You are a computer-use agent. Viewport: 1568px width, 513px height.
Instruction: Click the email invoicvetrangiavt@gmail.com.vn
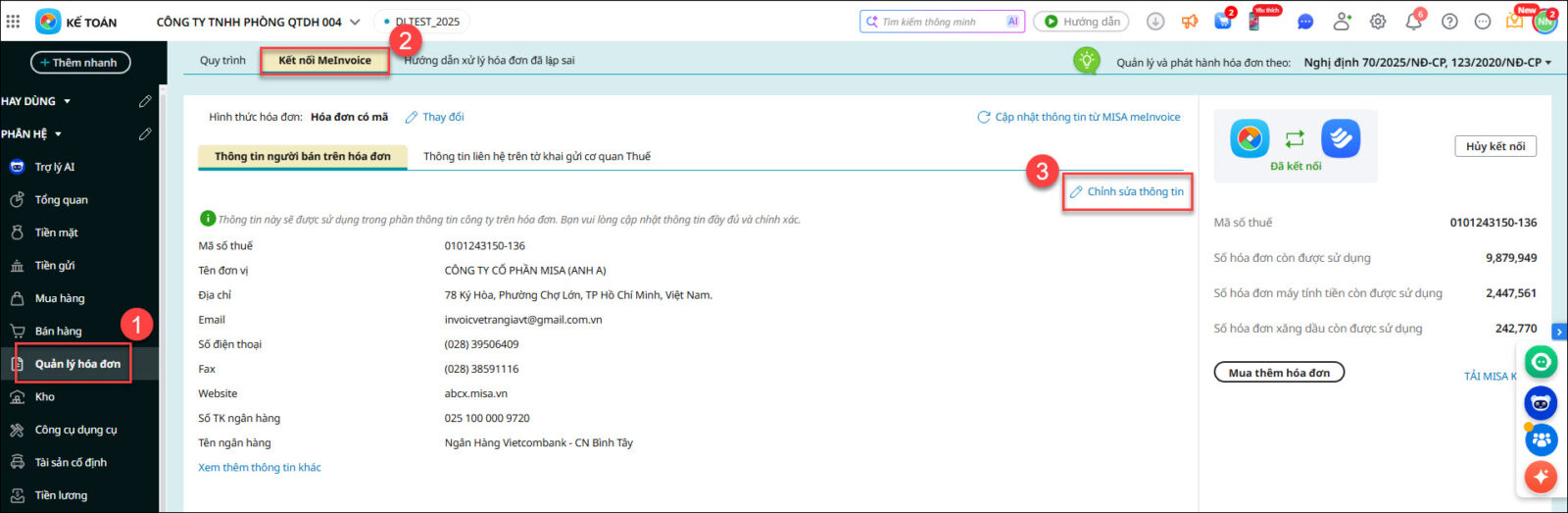pyautogui.click(x=523, y=320)
